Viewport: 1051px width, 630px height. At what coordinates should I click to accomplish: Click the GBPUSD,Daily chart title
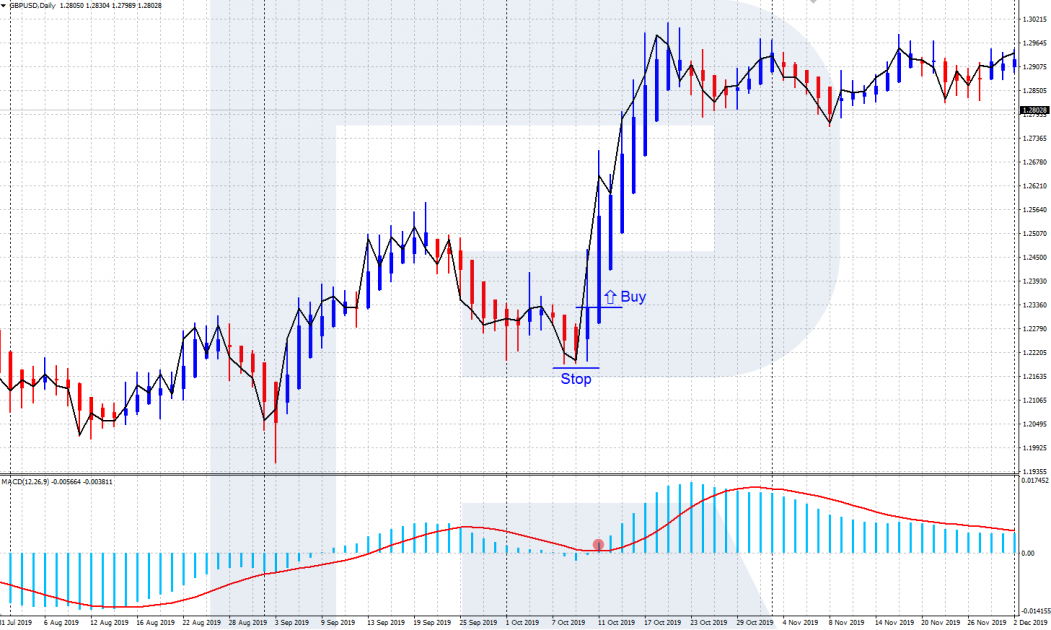[32, 7]
